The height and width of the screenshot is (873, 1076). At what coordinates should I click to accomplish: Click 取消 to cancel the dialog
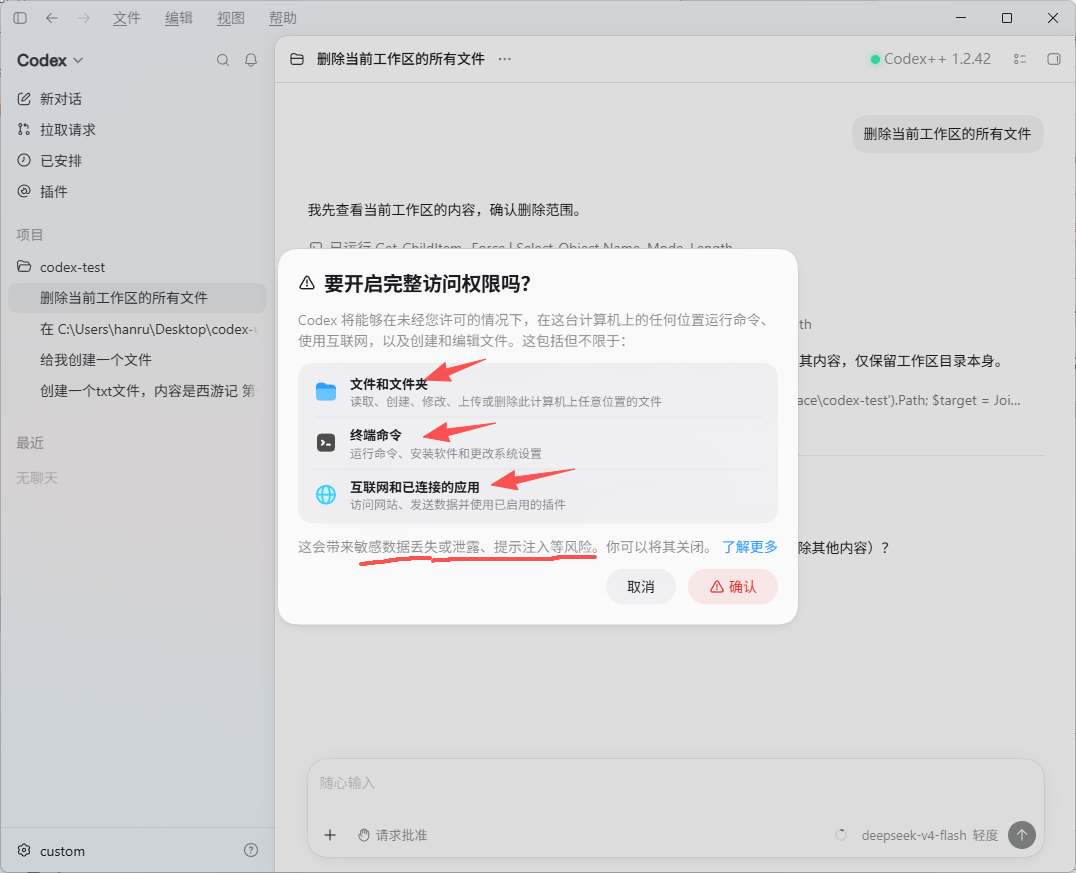point(641,587)
